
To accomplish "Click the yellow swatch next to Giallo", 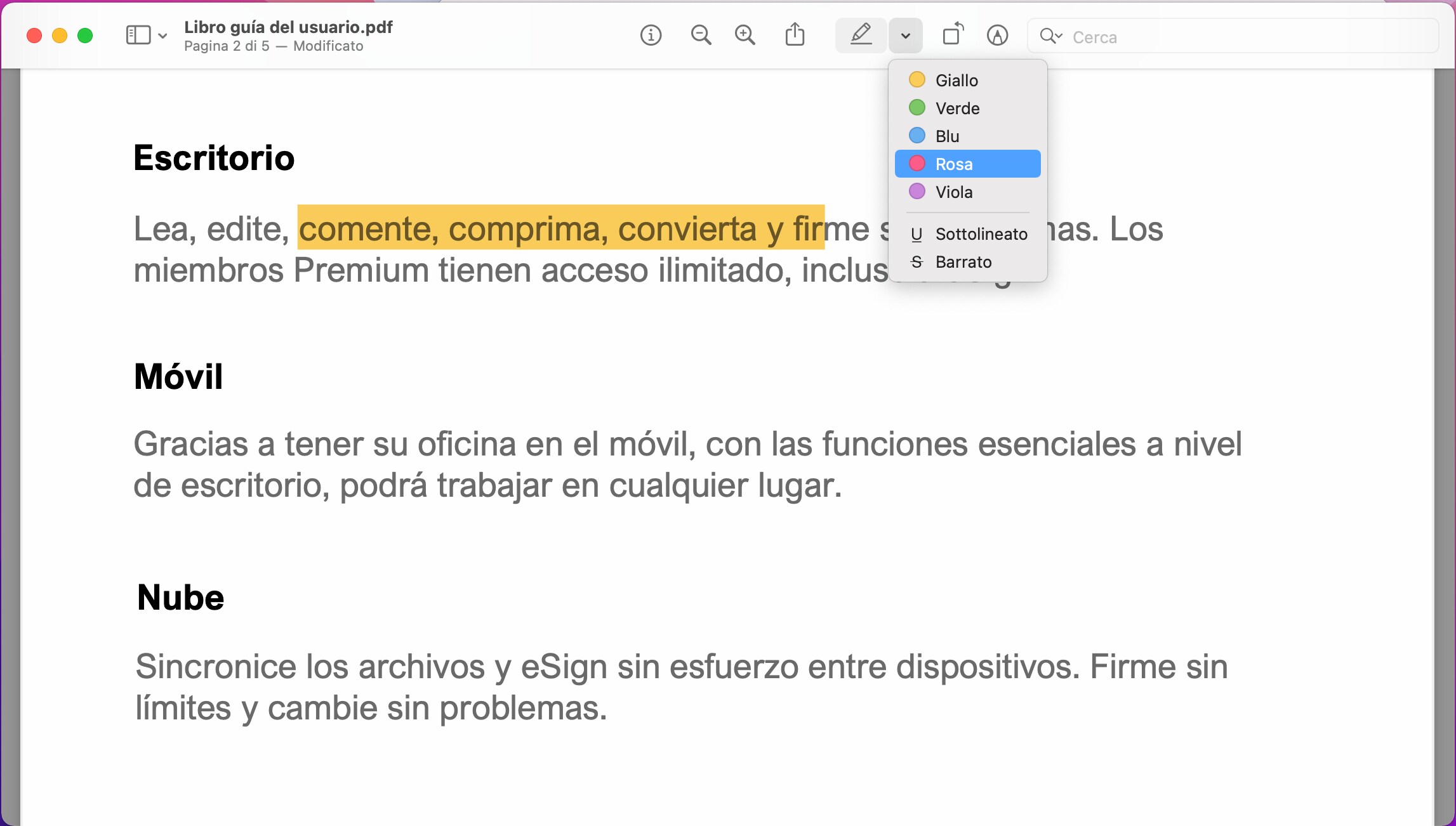I will click(917, 80).
